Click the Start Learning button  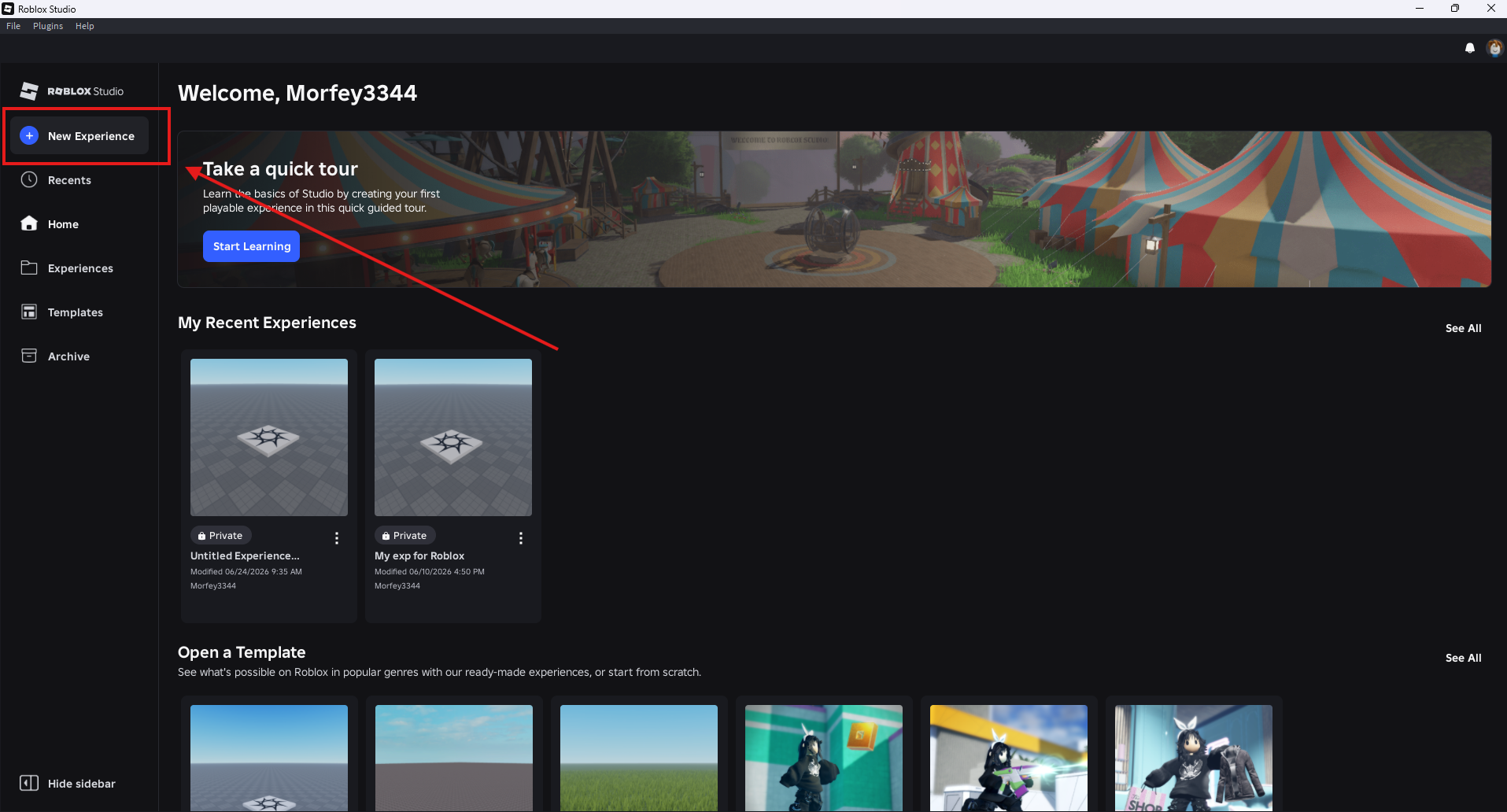coord(252,246)
